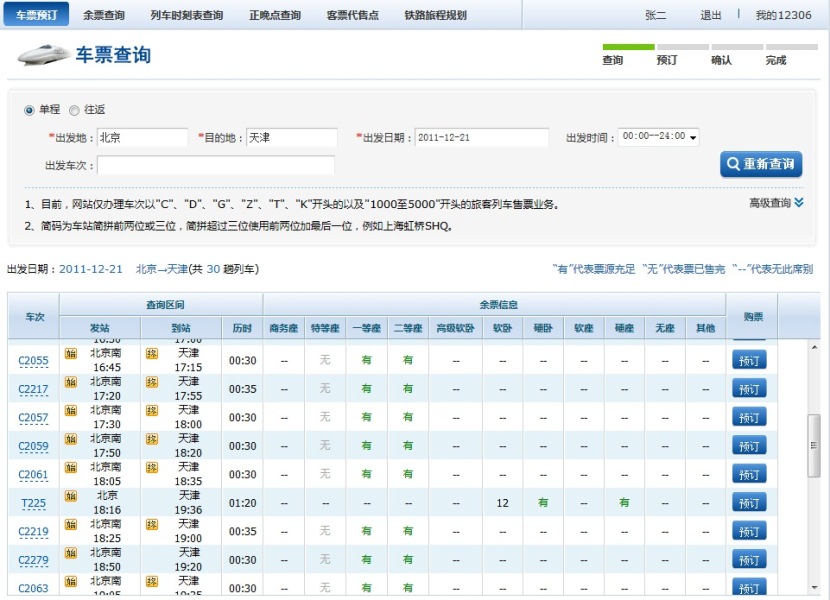
Task: Click 预订 button for C2219
Action: coord(749,532)
